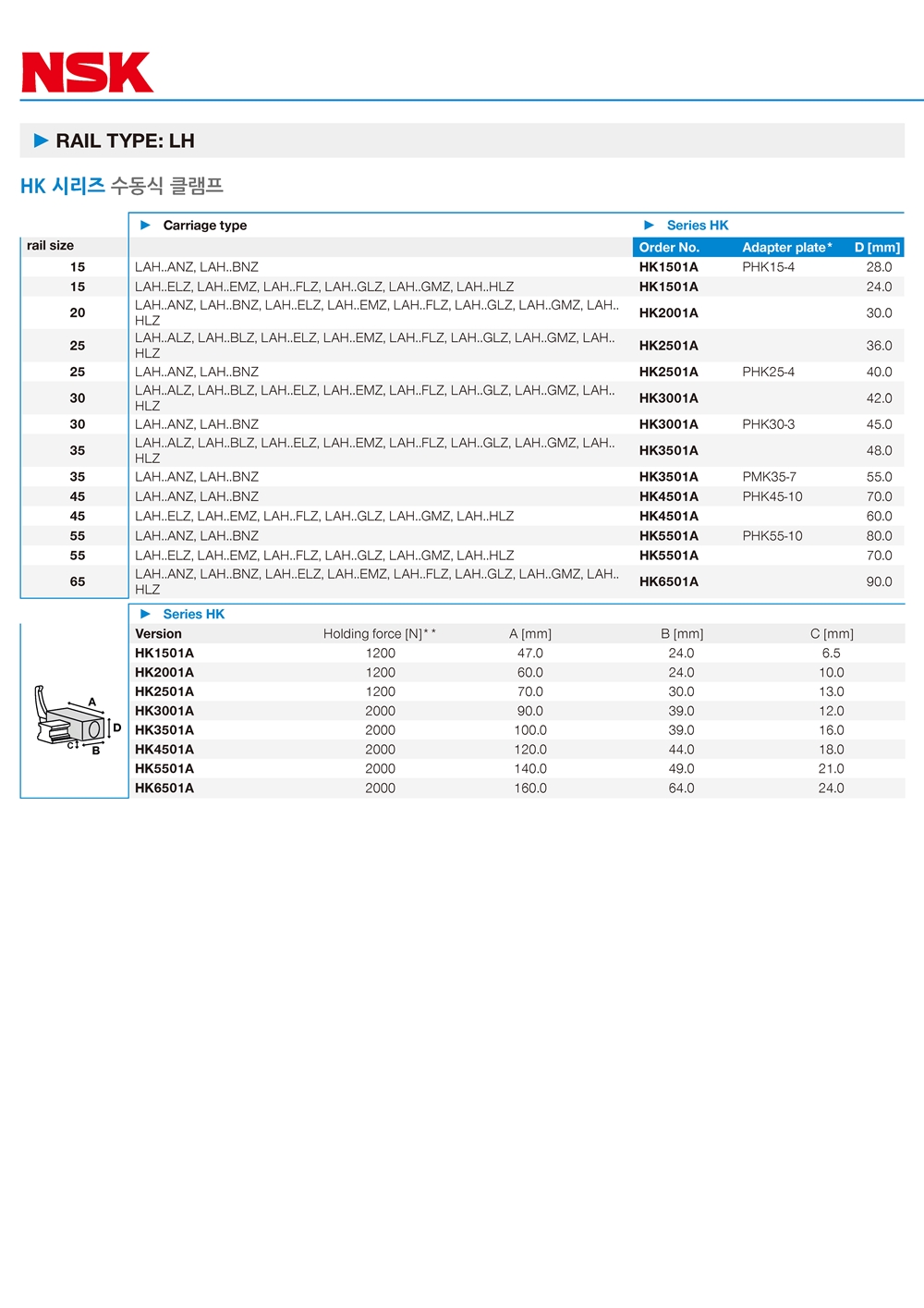
Task: Select the "RAIL TYPE: LH" heading
Action: (125, 141)
